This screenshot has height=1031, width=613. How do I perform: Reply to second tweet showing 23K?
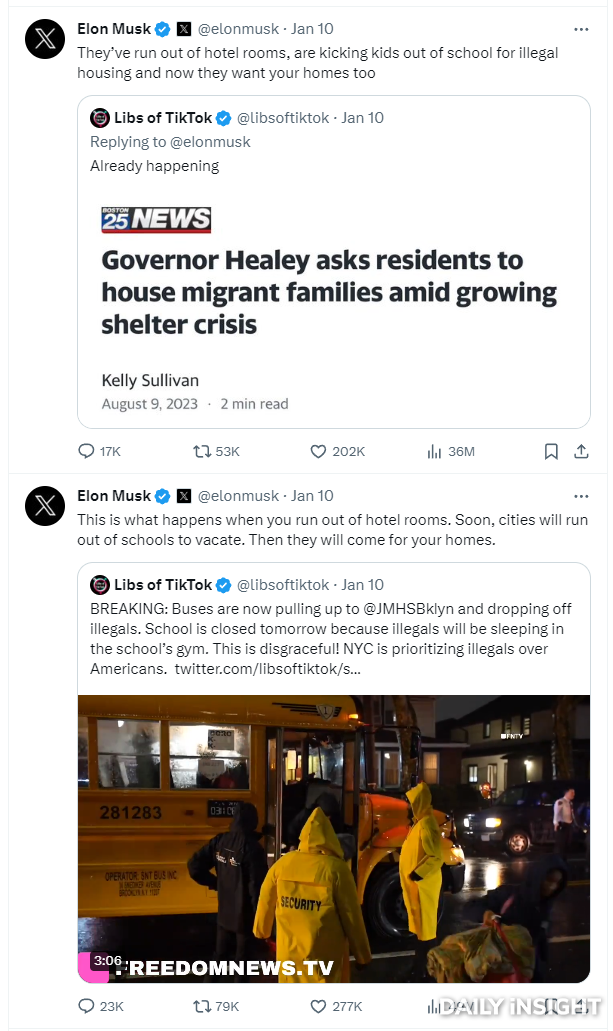click(x=86, y=1006)
